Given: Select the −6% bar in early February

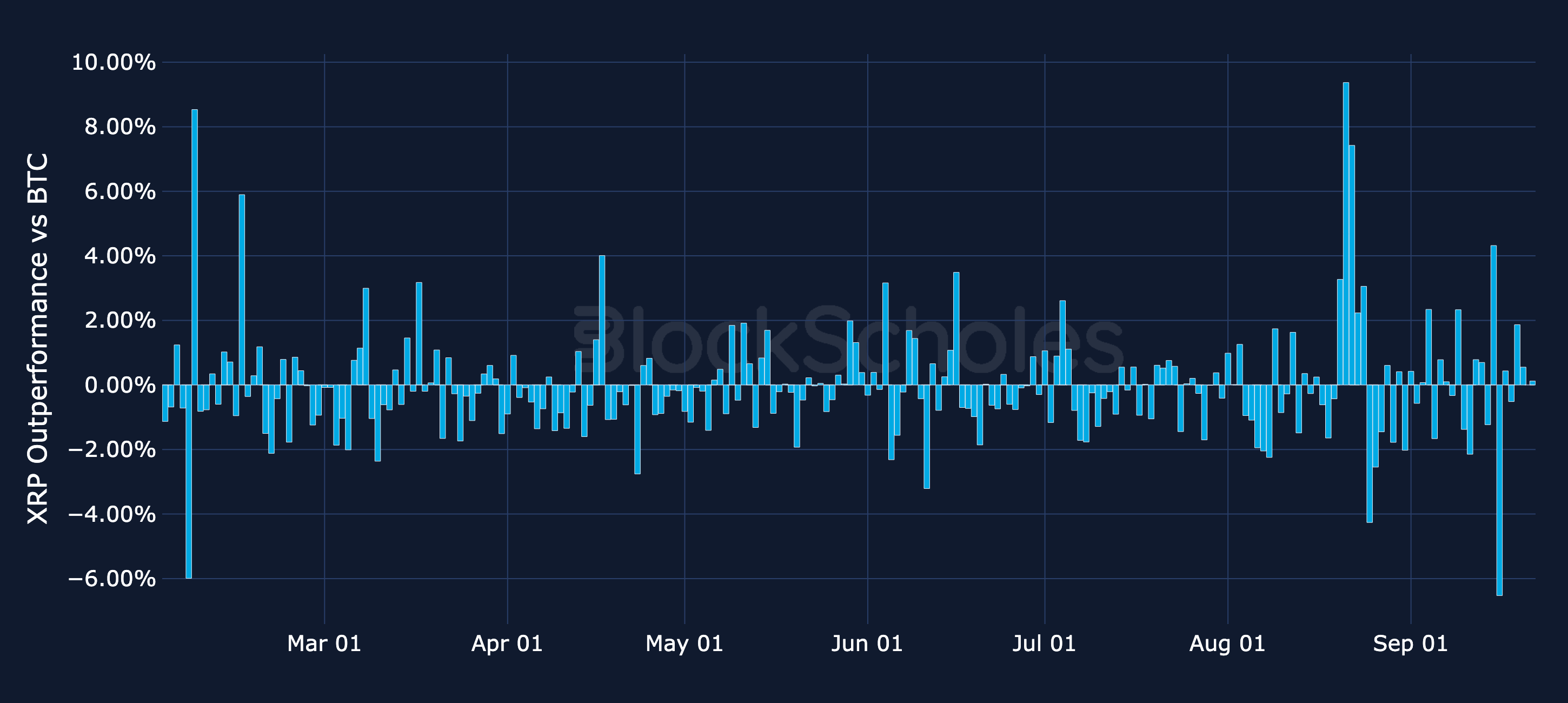Looking at the screenshot, I should pyautogui.click(x=189, y=481).
